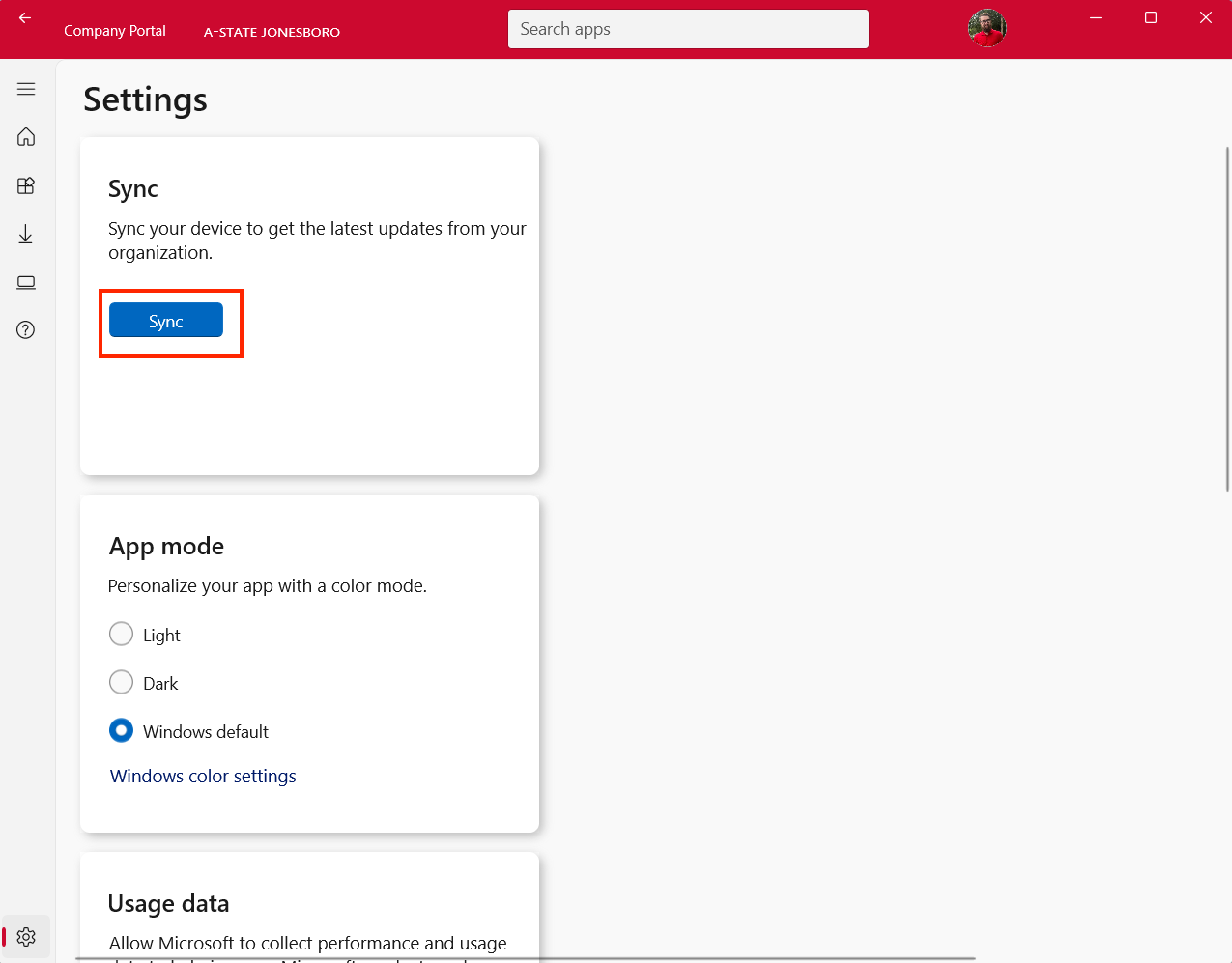Click the Sync card heading
This screenshot has width=1232, height=963.
133,189
